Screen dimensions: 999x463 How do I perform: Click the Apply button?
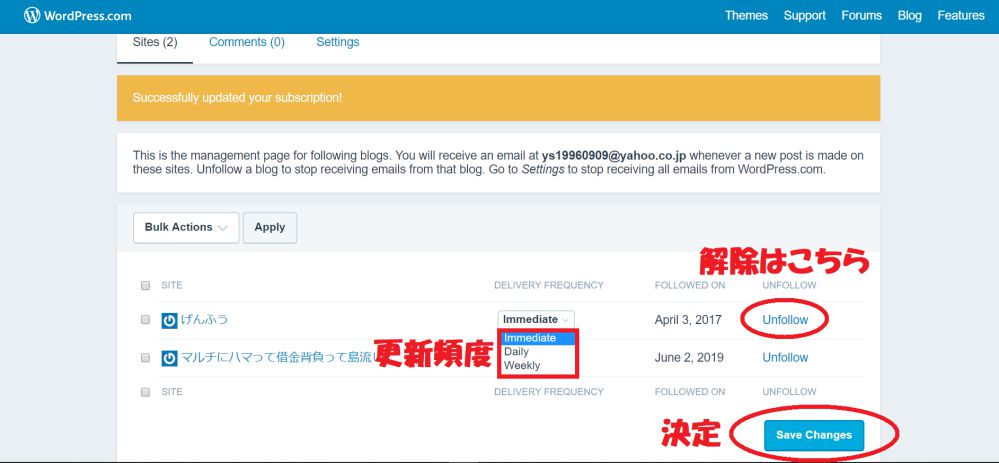(x=270, y=227)
